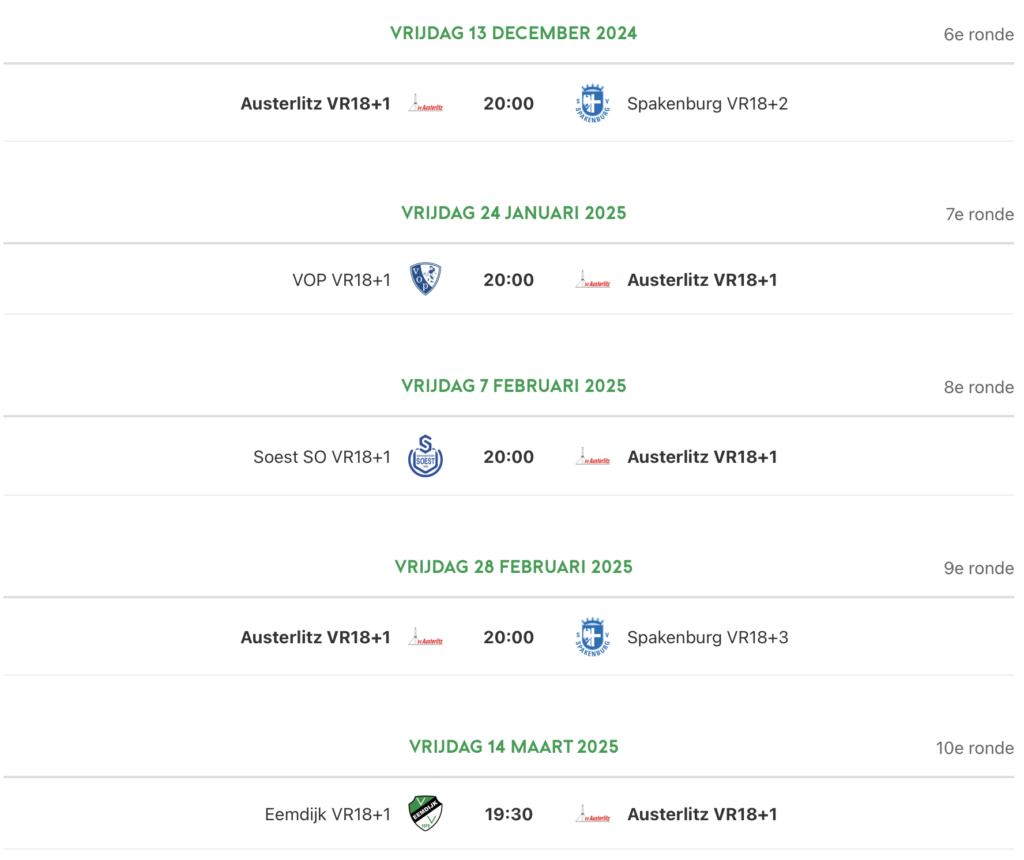Open Soest SO VR18+1 team link
The height and width of the screenshot is (860, 1024).
pyautogui.click(x=322, y=457)
